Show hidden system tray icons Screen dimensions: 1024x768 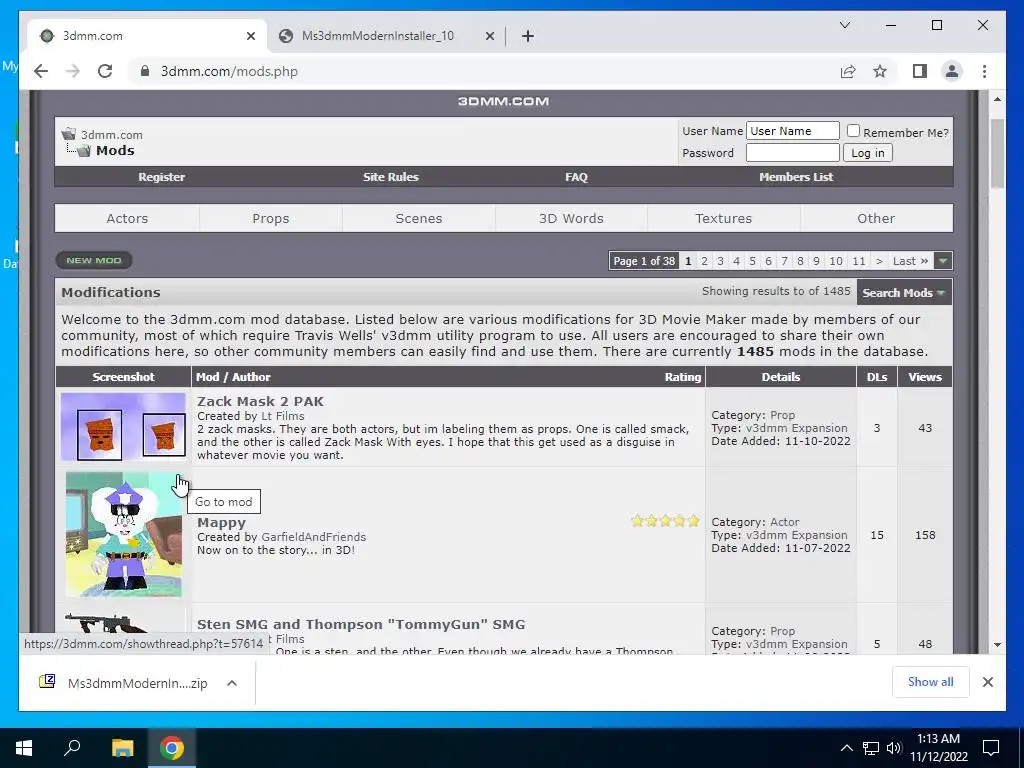[x=846, y=748]
